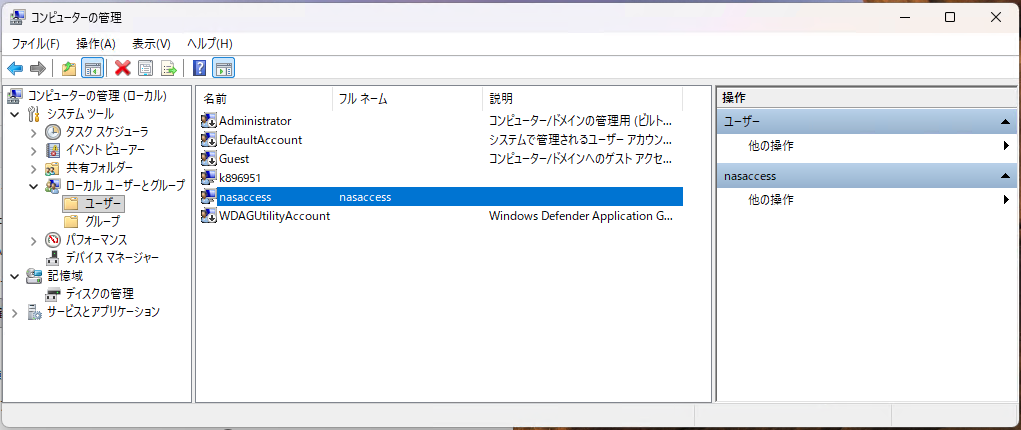Open the 表示(V) menu

[151, 44]
